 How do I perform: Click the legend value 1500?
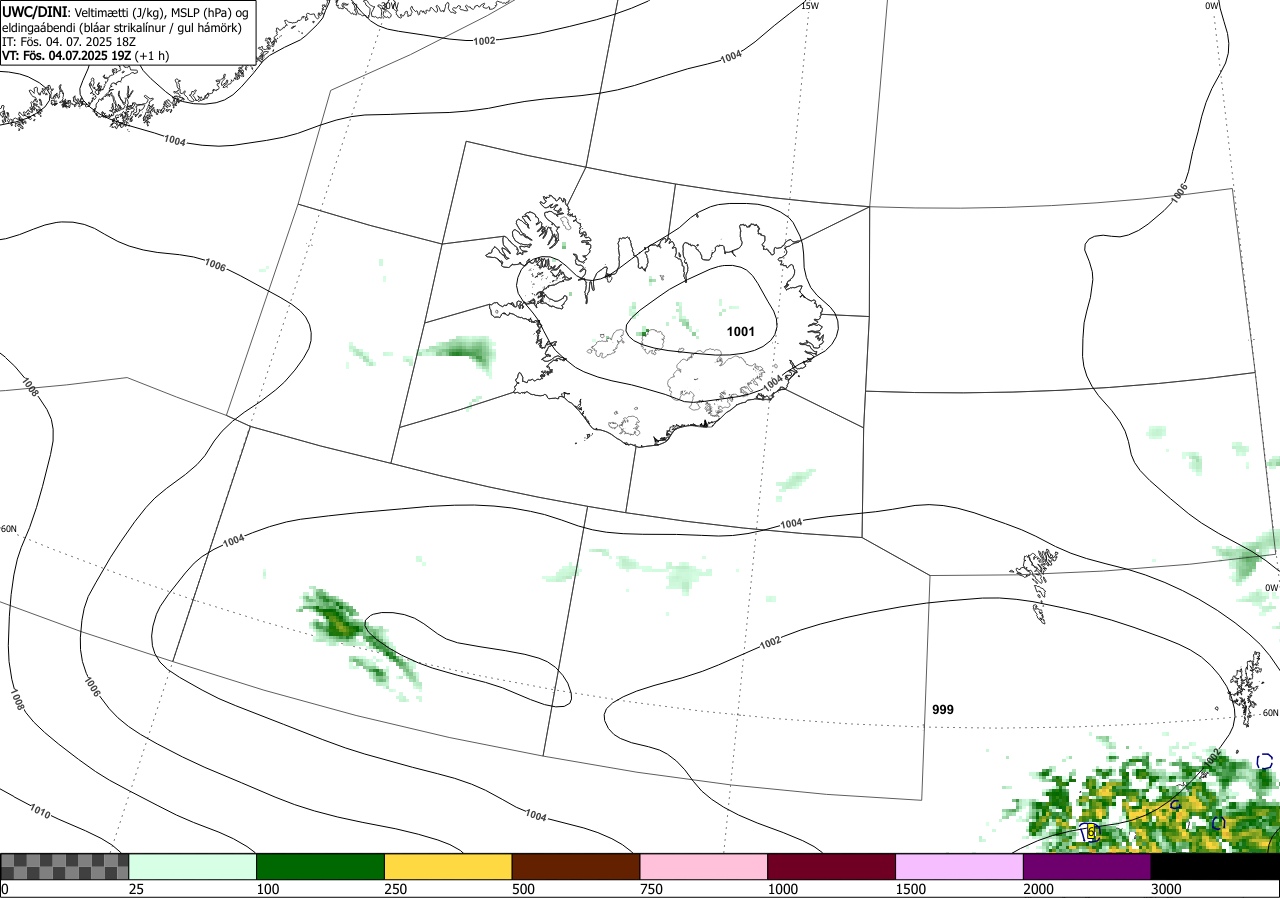[x=910, y=889]
